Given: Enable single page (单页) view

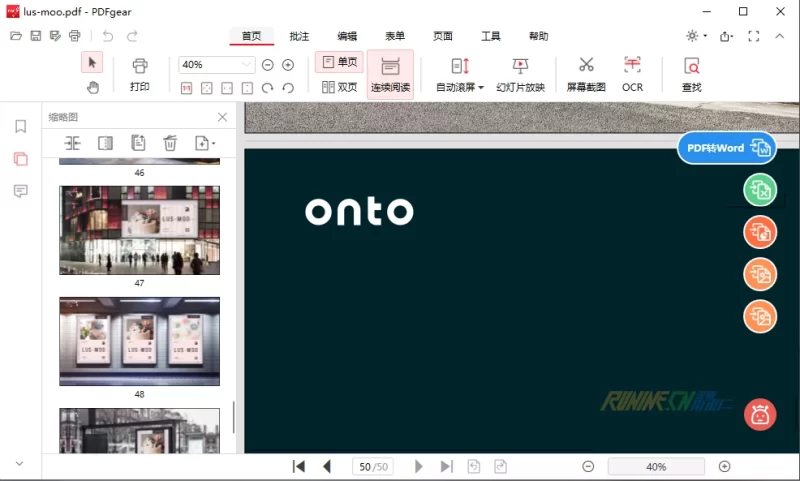Looking at the screenshot, I should [x=339, y=62].
